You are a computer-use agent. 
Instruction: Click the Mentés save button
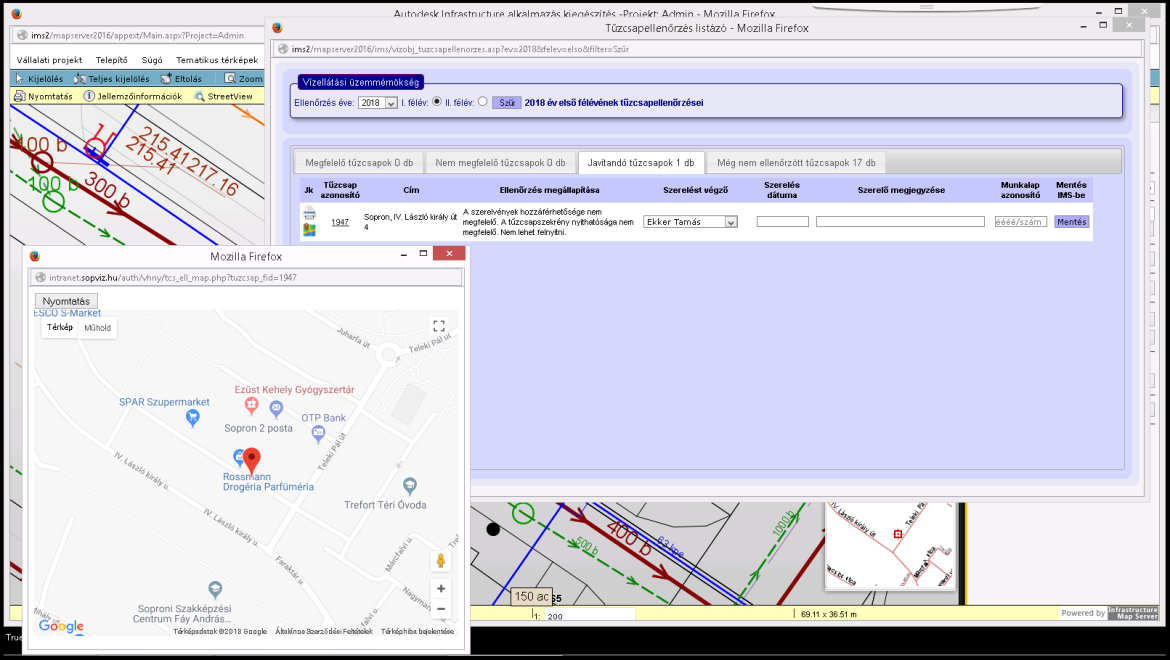point(1072,221)
